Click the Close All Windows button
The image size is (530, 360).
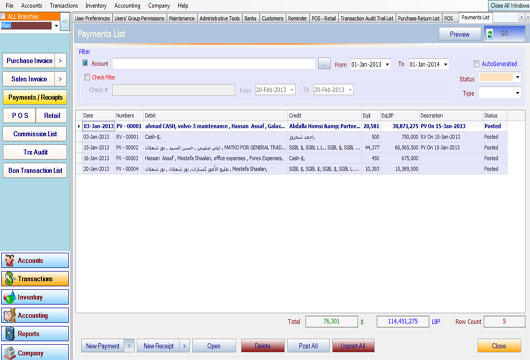tap(509, 5)
